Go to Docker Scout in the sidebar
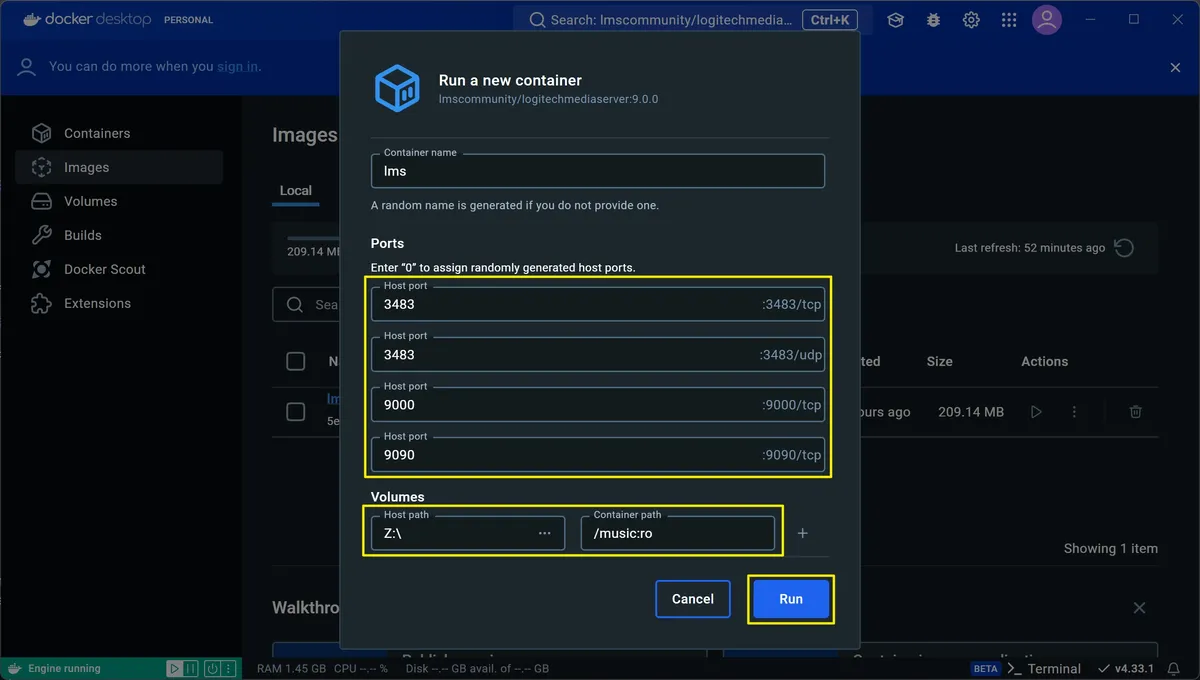This screenshot has height=680, width=1200. 119,269
